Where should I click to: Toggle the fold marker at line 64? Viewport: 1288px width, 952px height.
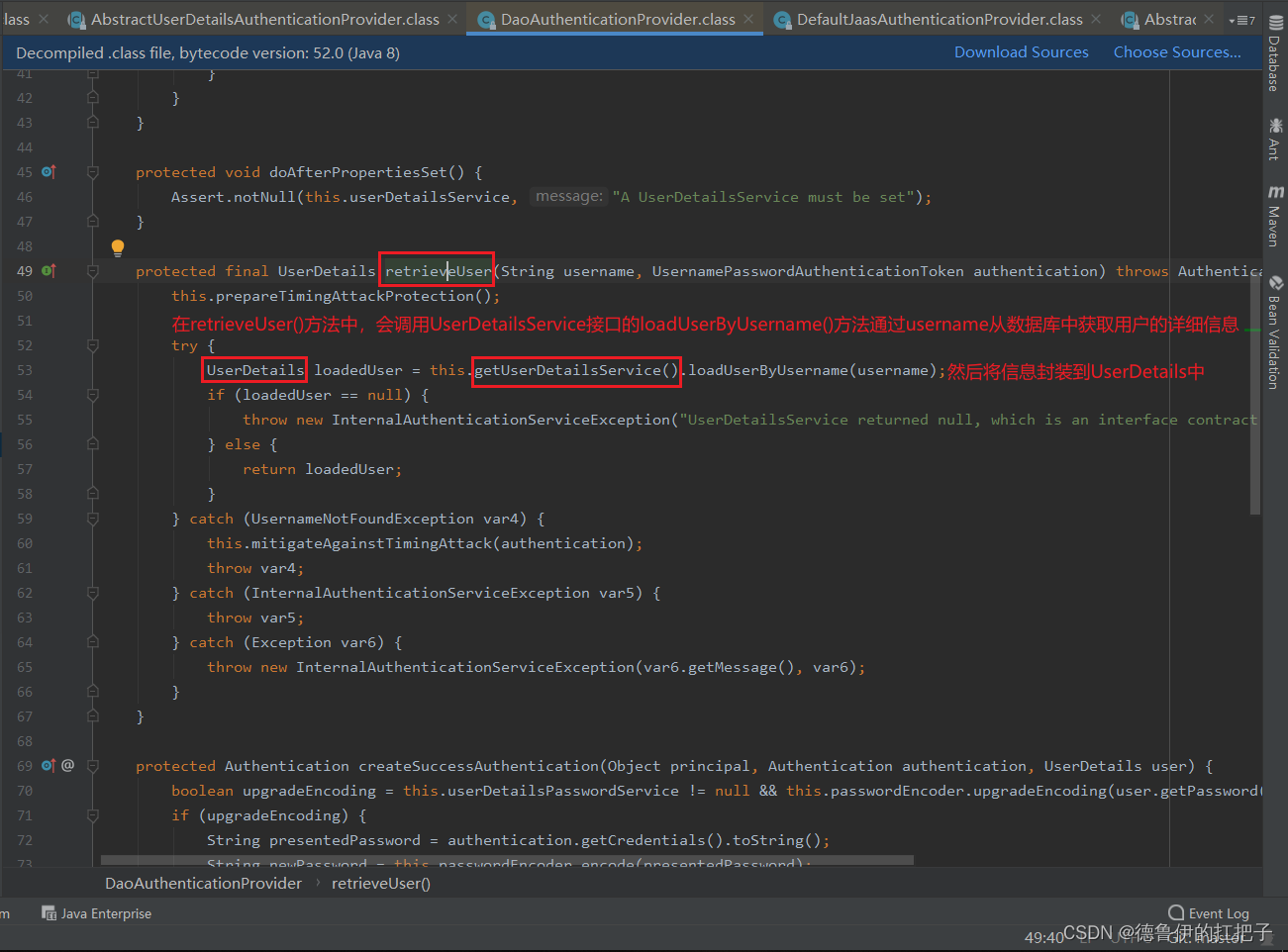pos(93,642)
